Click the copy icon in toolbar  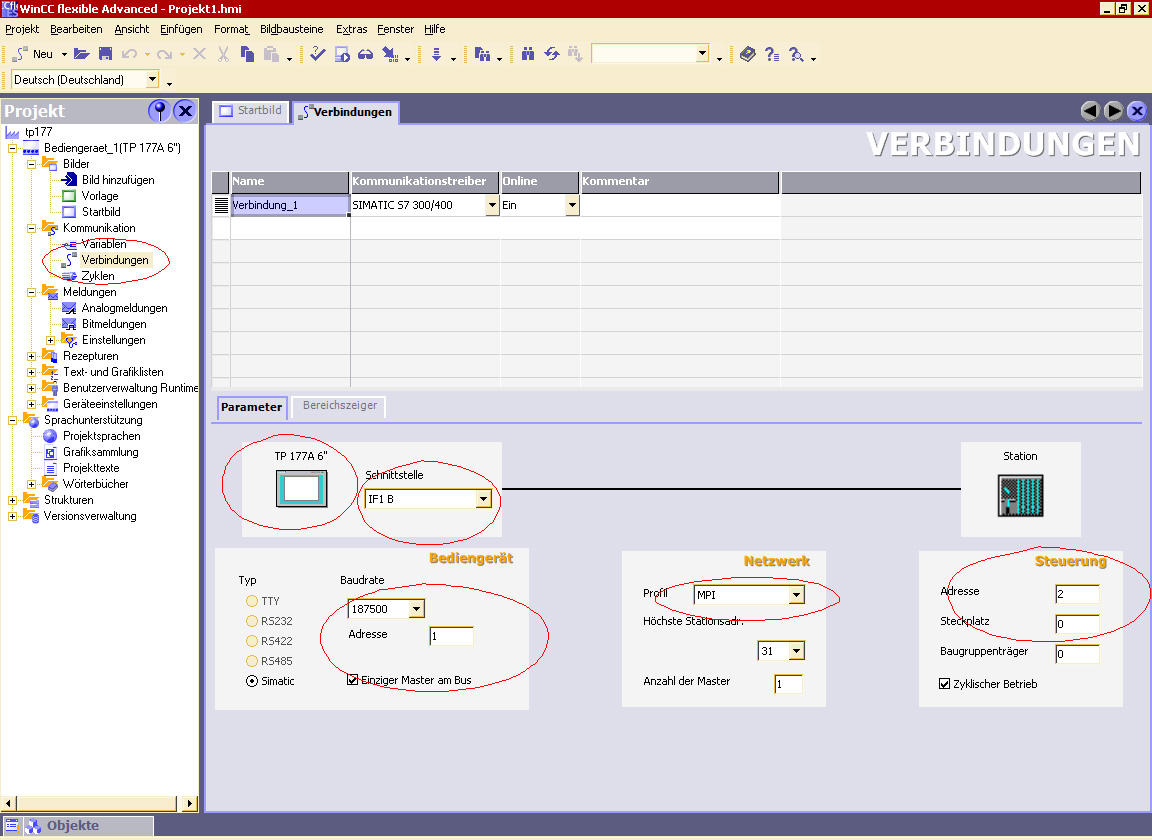[x=248, y=54]
